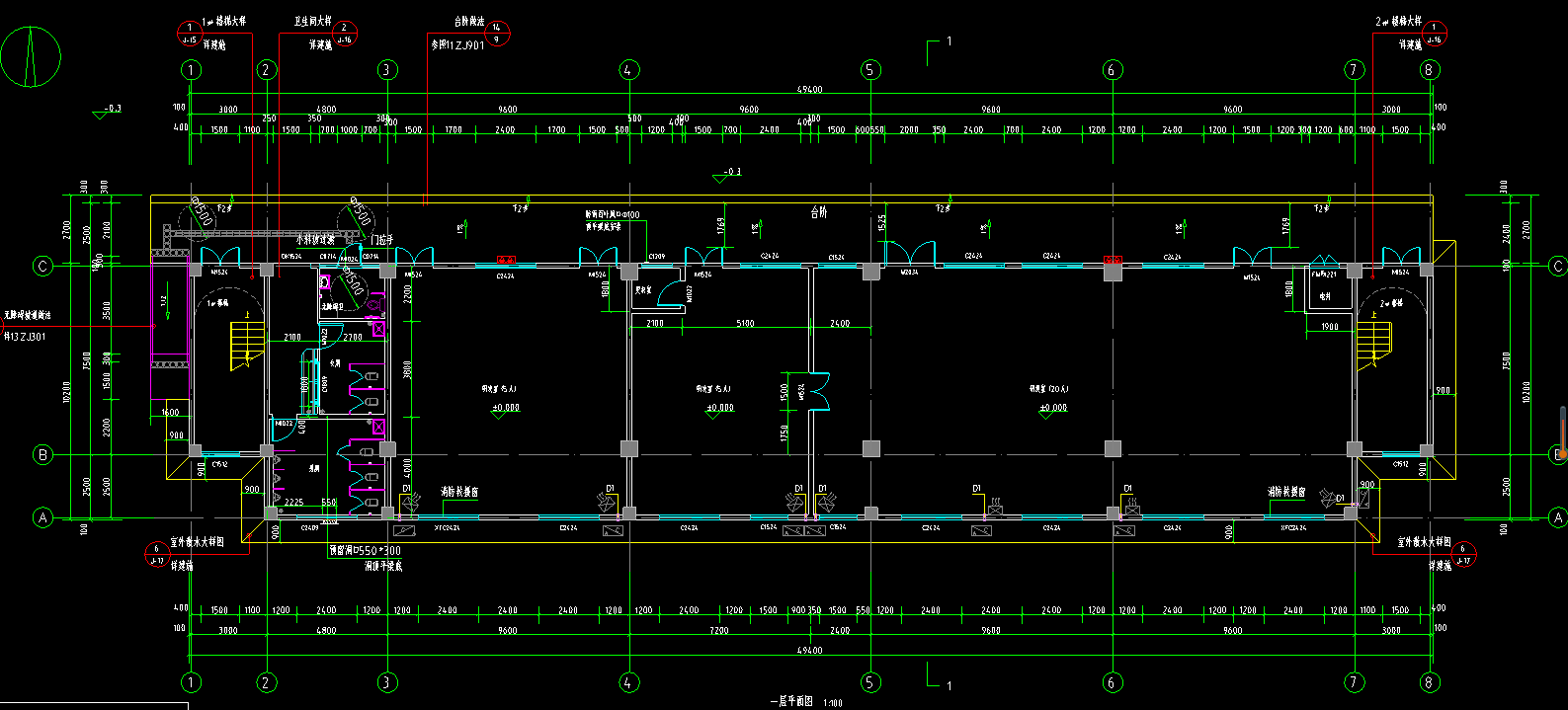Click axis bubble B on left side
Image resolution: width=1568 pixels, height=710 pixels.
(x=42, y=455)
